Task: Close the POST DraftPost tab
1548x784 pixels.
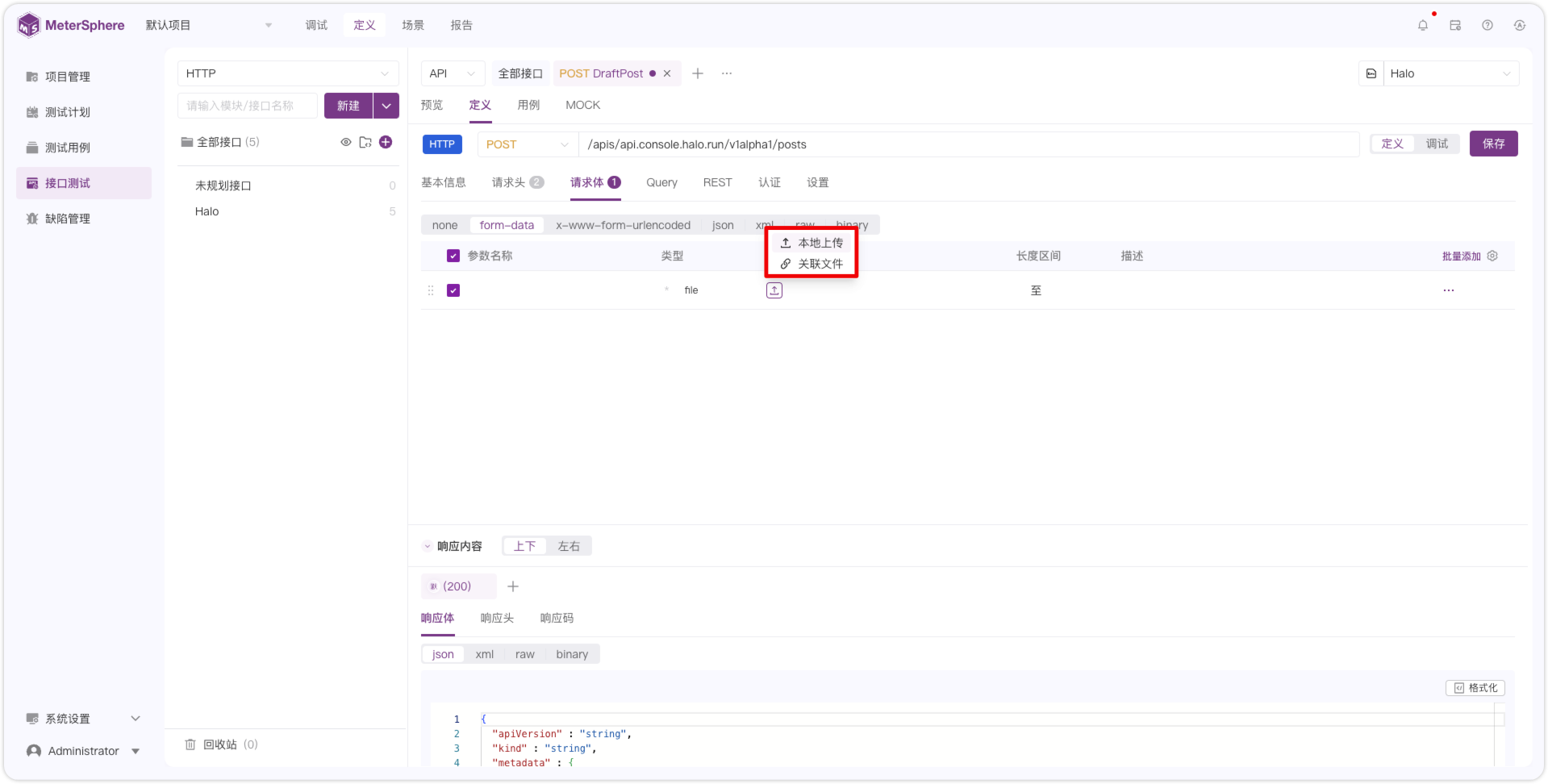Action: (667, 73)
